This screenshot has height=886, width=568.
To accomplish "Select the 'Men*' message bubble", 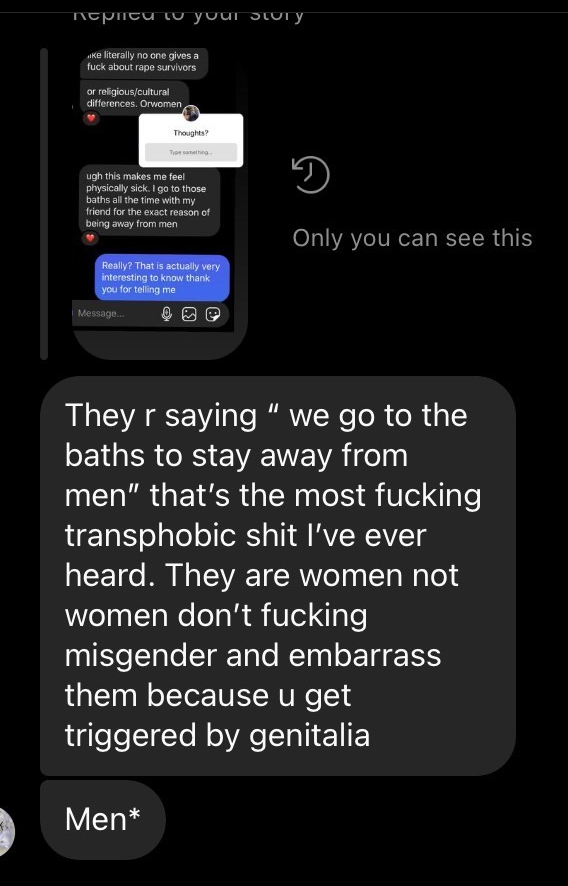I will click(103, 819).
